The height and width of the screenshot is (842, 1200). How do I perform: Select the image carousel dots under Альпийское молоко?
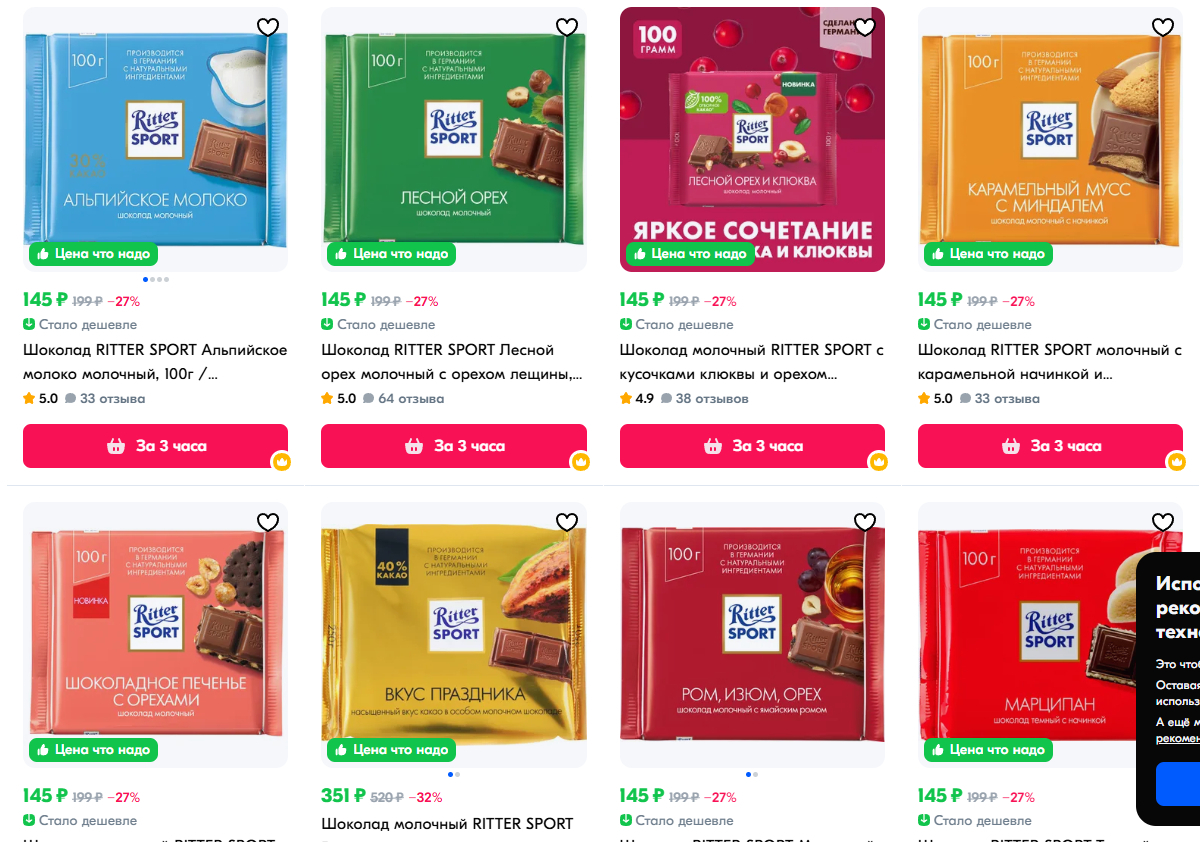click(x=156, y=279)
